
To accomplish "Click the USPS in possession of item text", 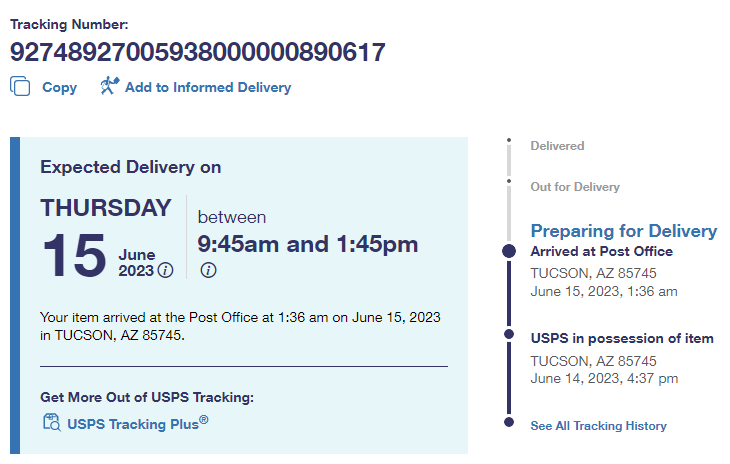I will pyautogui.click(x=622, y=338).
